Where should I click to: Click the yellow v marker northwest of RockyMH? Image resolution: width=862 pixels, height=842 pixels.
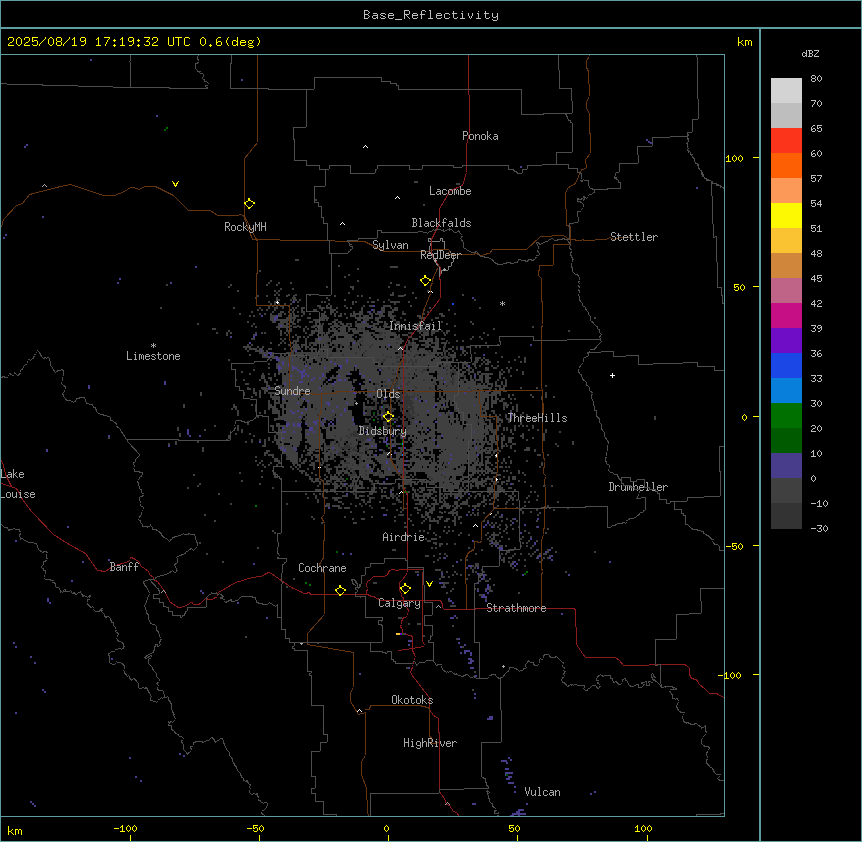tap(175, 184)
